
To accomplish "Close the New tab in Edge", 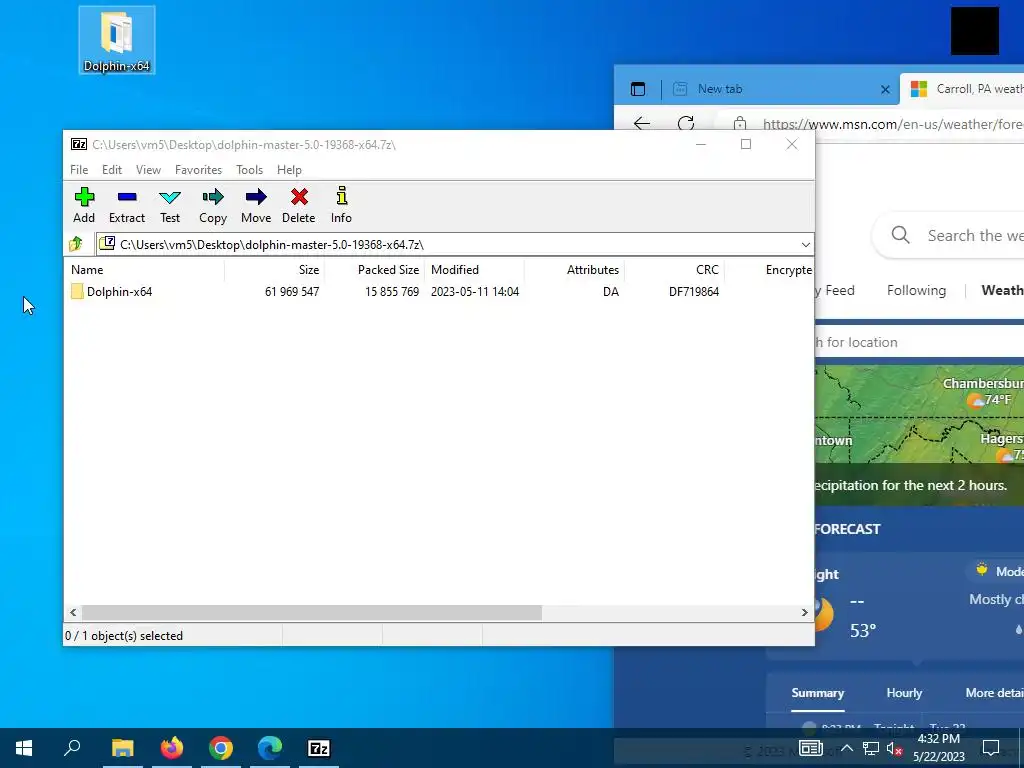I will tap(886, 89).
